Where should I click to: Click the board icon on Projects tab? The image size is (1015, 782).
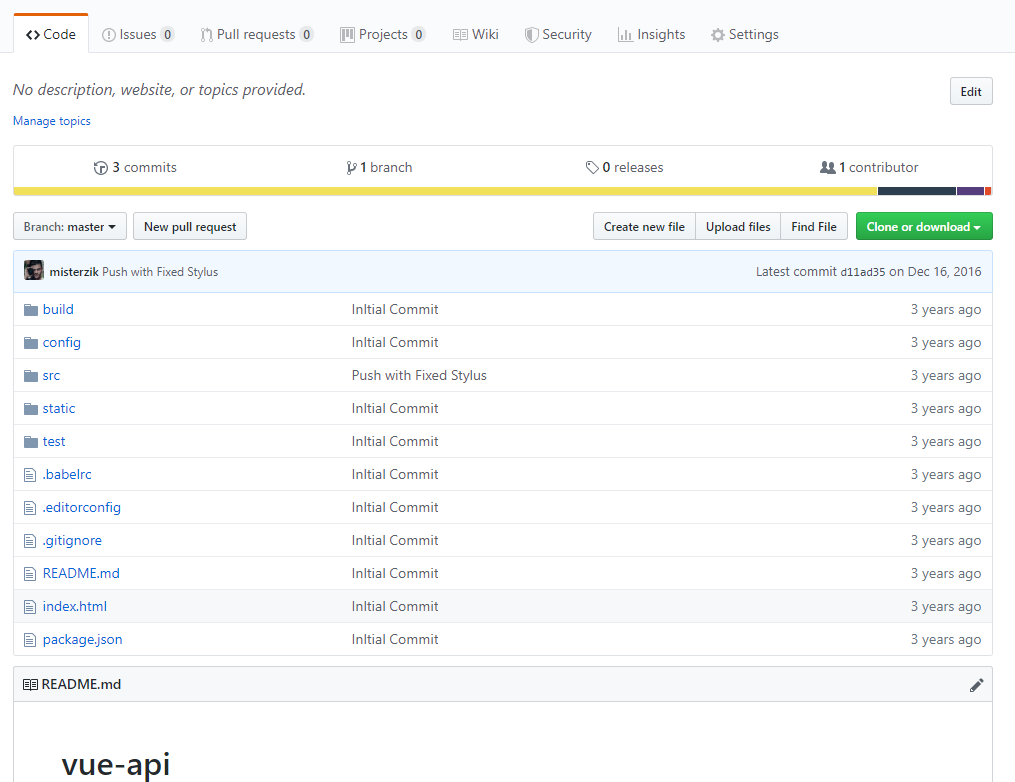pyautogui.click(x=348, y=35)
